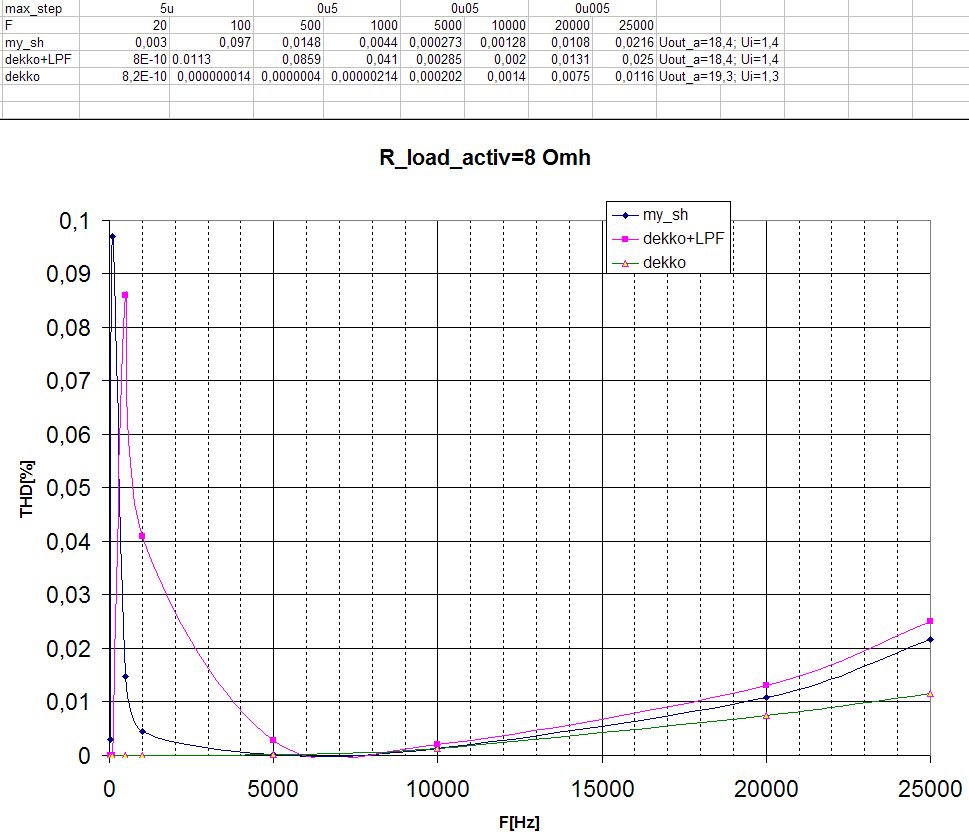The image size is (969, 837).
Task: Click note 'Uout_a=19,3; Ui=1,3'
Action: [719, 77]
